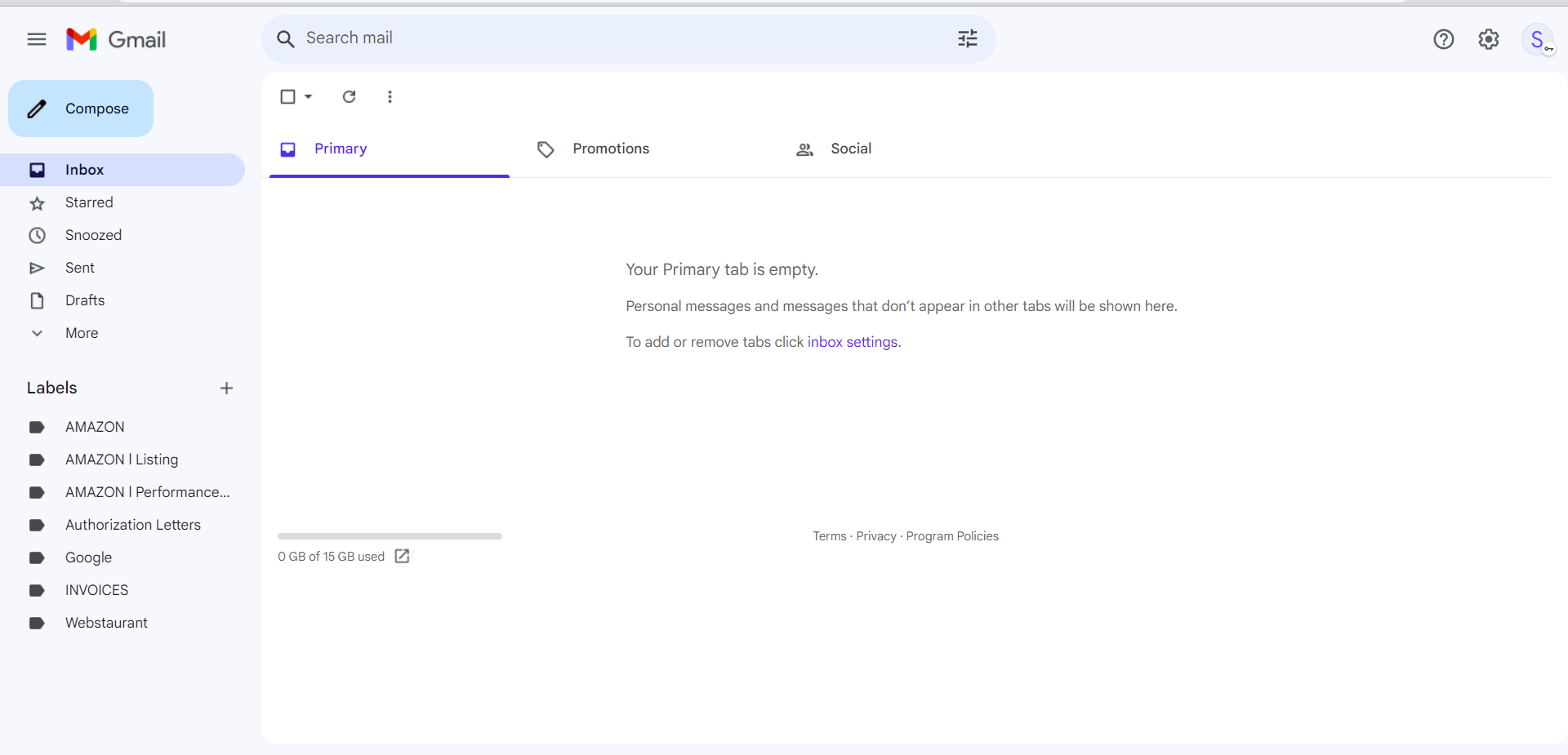Viewport: 1568px width, 755px height.
Task: Switch to the Social tab
Action: [905, 149]
